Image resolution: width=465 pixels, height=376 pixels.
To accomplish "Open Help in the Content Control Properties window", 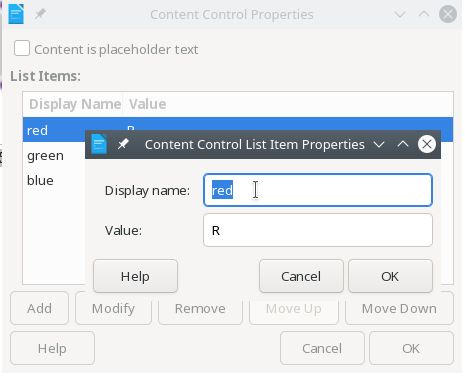I will pos(52,348).
